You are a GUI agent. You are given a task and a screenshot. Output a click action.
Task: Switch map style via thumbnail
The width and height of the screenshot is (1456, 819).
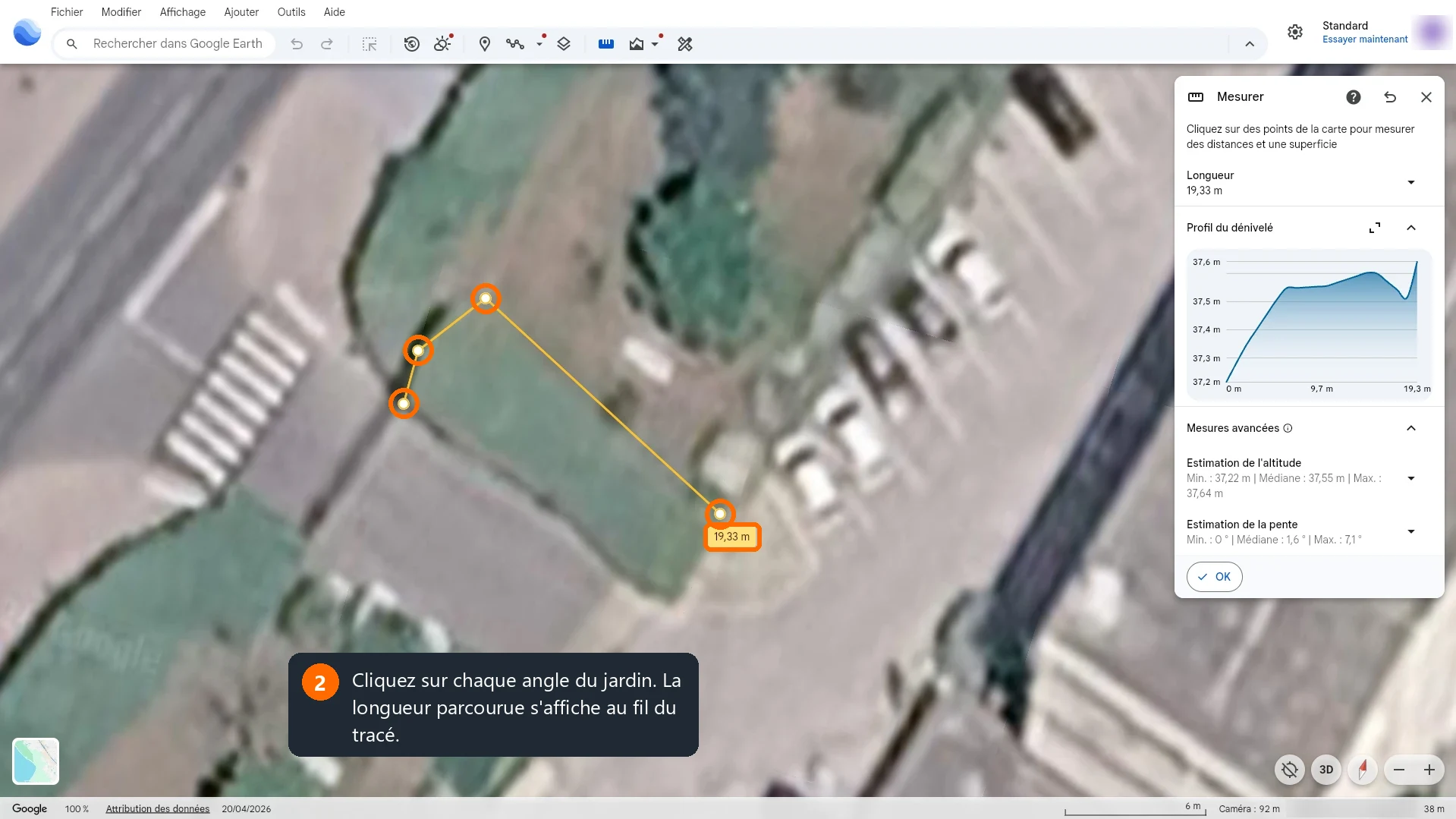(36, 761)
